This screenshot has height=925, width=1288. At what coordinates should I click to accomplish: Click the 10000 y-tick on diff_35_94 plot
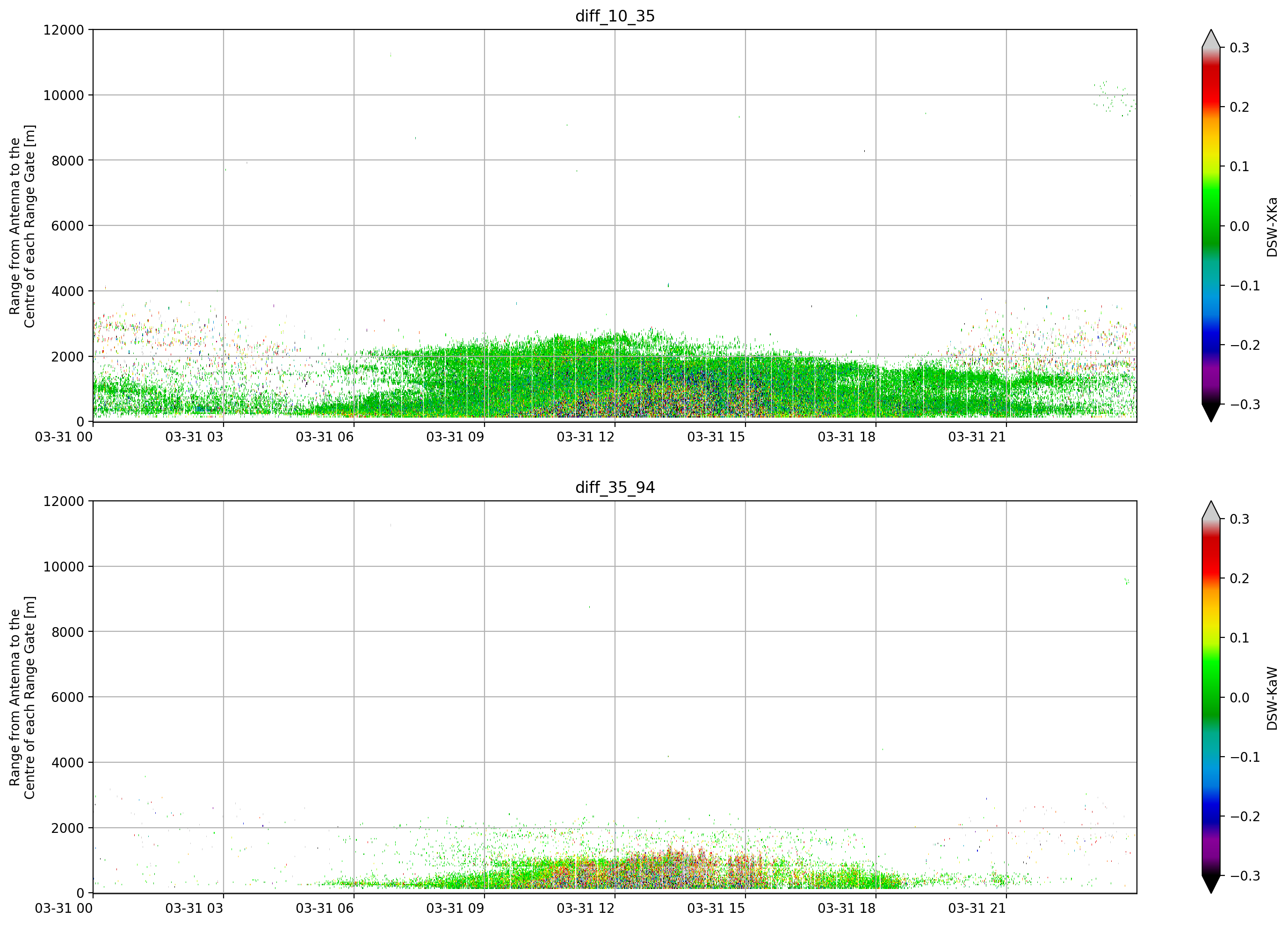64,567
